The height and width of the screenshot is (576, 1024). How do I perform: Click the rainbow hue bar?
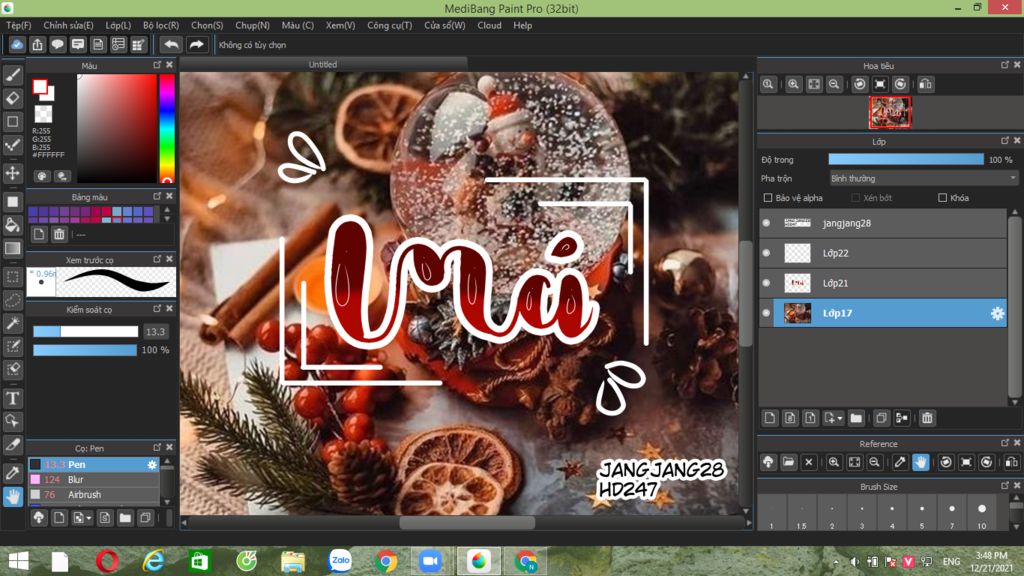(167, 128)
